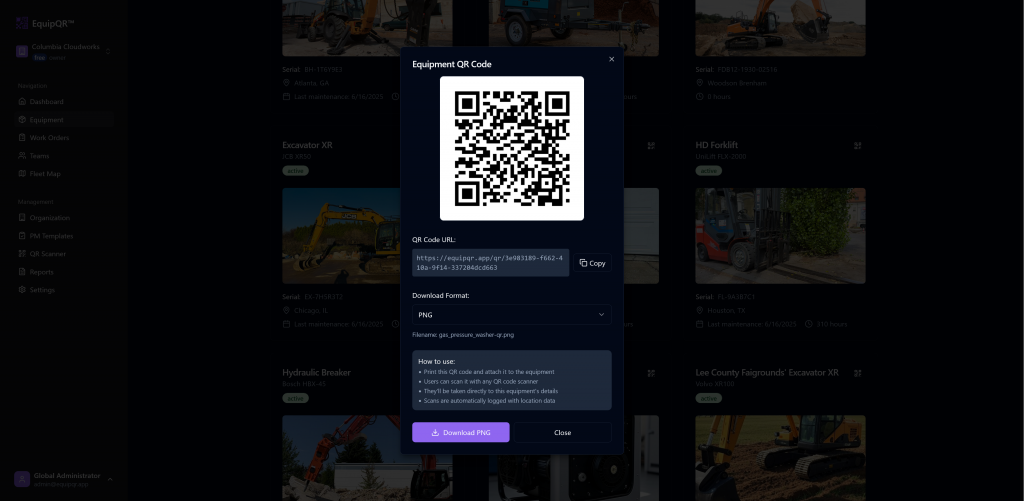Open Reports in the Management section

(x=41, y=272)
